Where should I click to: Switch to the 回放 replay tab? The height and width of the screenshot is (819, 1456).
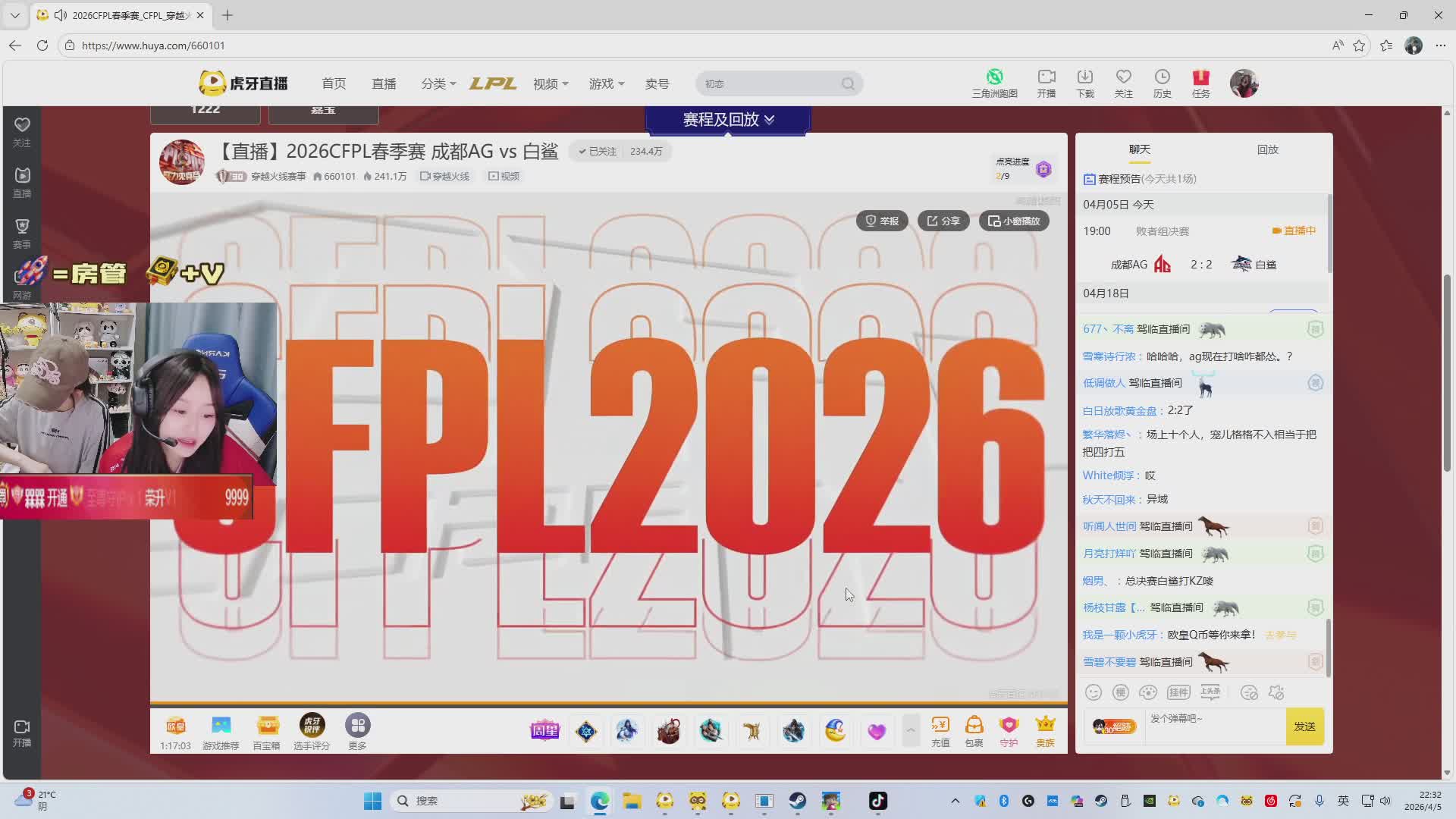1267,149
